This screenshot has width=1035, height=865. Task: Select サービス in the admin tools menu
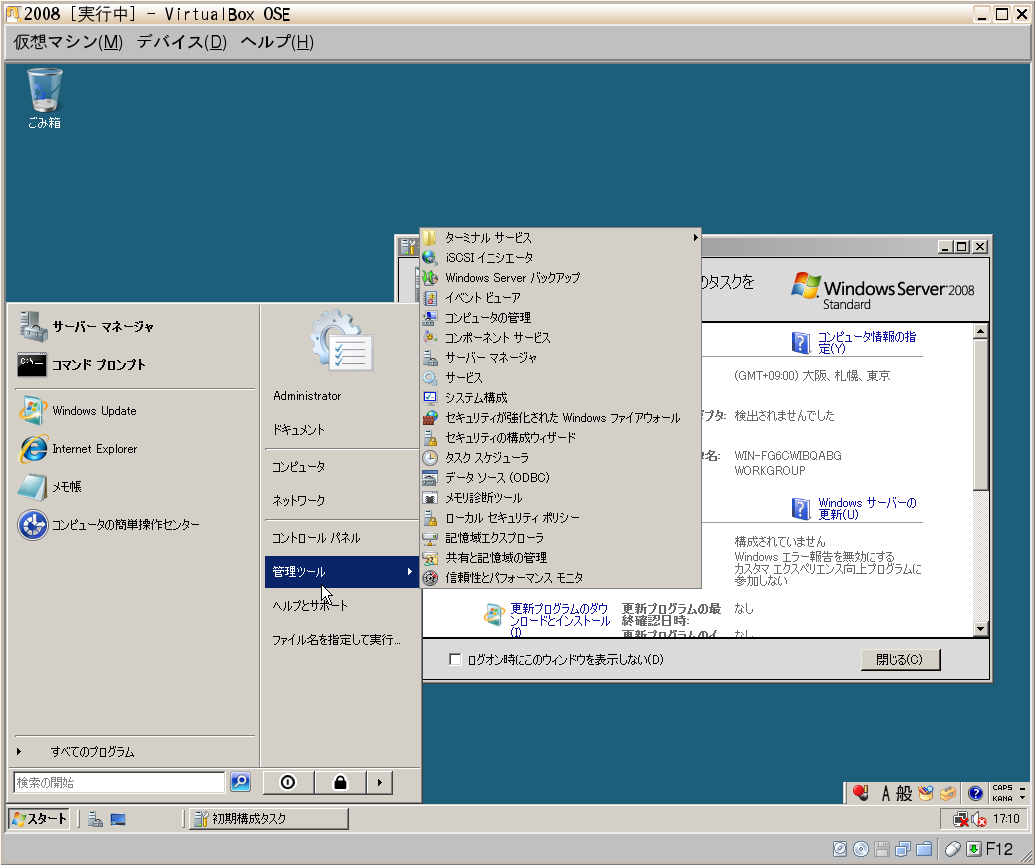click(560, 378)
